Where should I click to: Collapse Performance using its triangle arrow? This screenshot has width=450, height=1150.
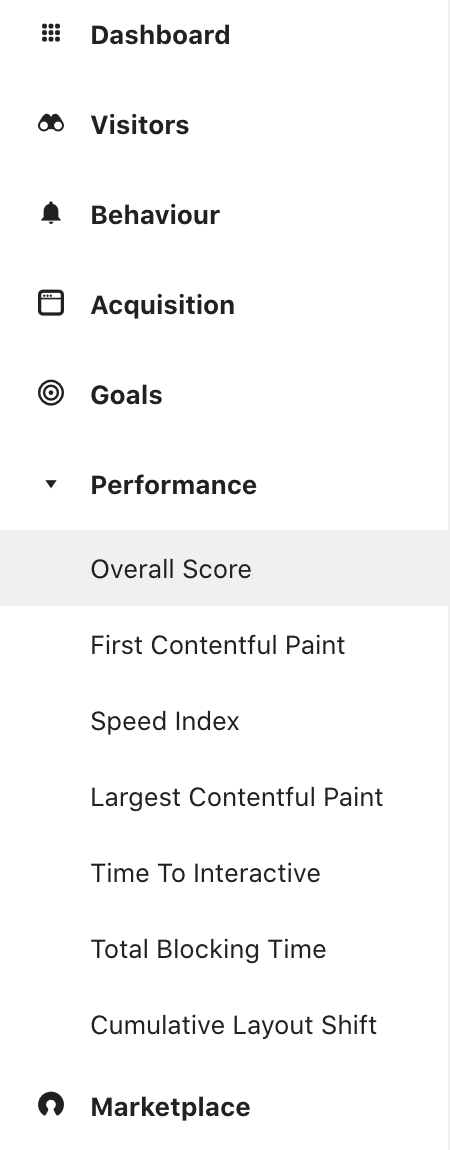(51, 484)
